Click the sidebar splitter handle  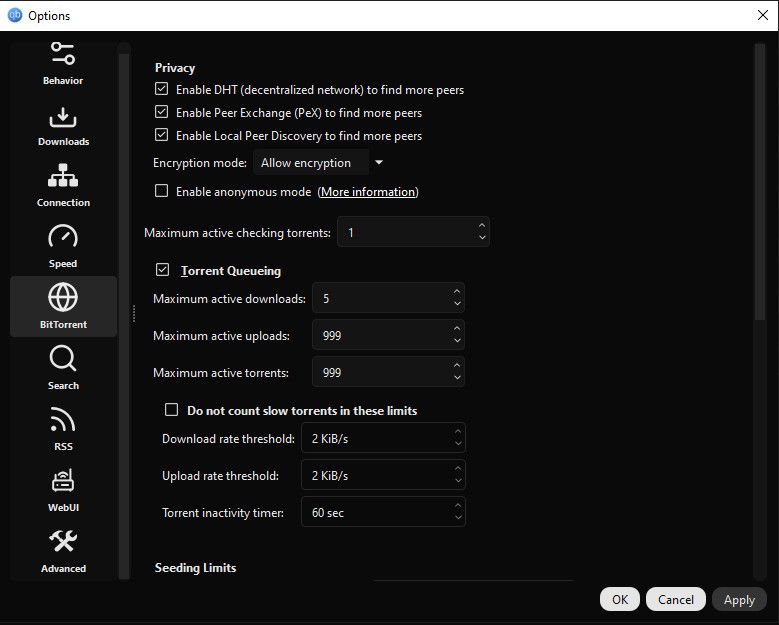click(134, 313)
